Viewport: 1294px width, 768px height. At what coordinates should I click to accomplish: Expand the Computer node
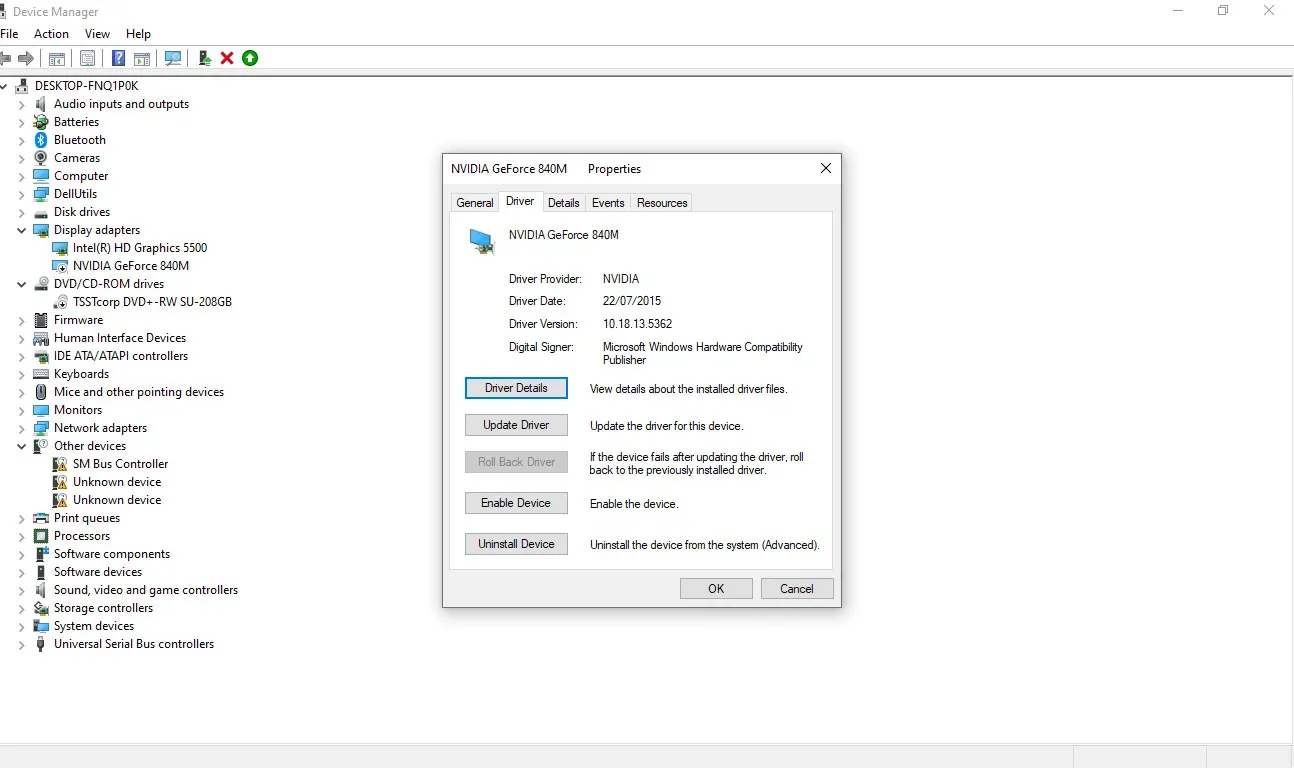pyautogui.click(x=21, y=176)
